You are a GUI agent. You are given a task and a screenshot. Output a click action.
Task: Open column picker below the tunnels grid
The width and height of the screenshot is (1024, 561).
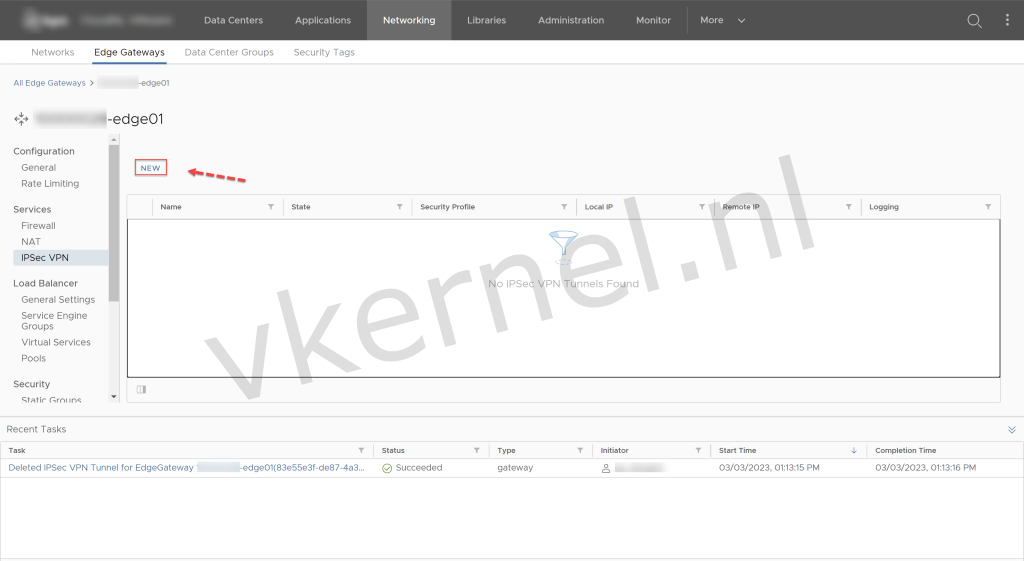point(141,390)
